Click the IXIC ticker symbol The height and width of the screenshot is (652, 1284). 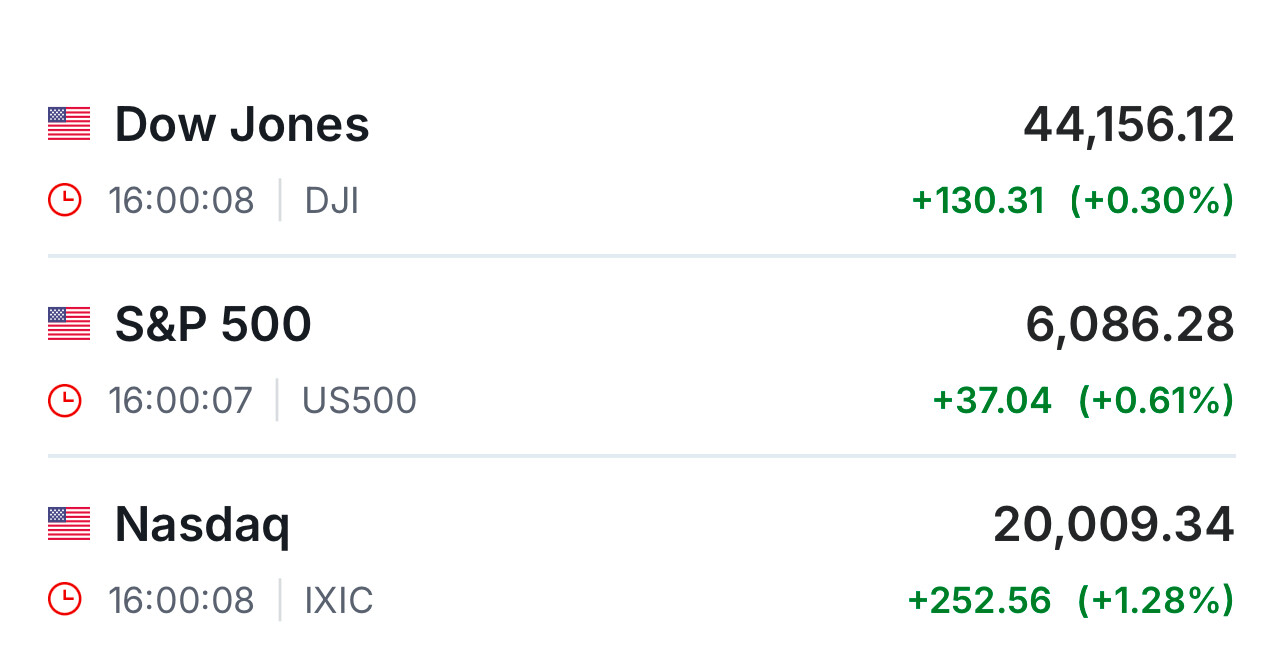point(339,601)
